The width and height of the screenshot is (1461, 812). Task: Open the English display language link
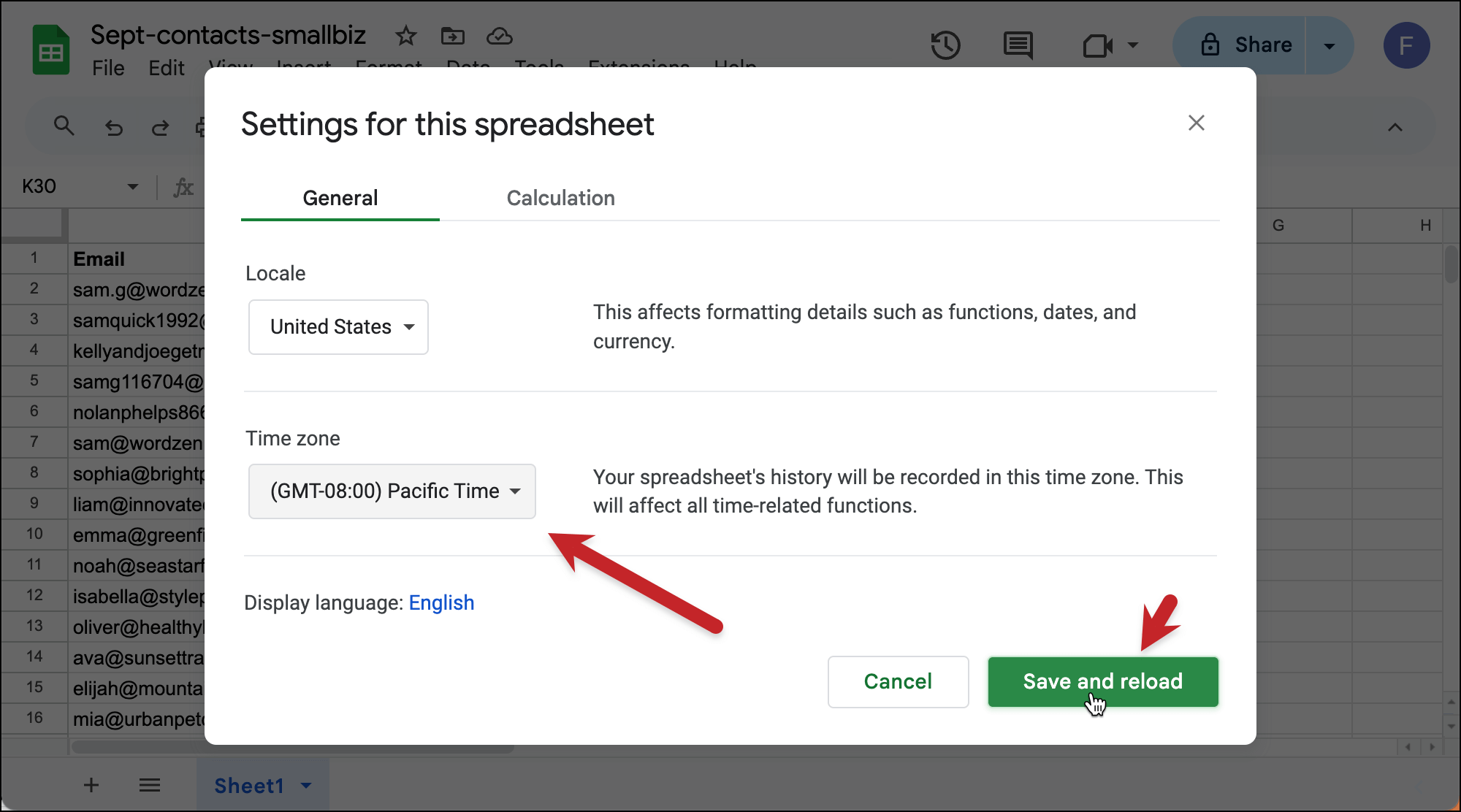(x=441, y=602)
